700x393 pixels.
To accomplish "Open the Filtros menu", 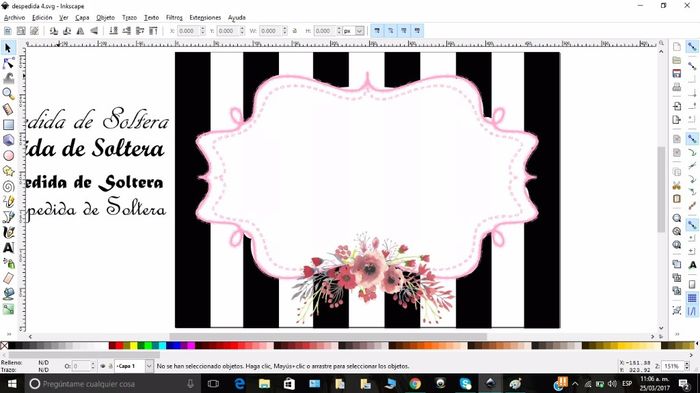I will pyautogui.click(x=174, y=17).
